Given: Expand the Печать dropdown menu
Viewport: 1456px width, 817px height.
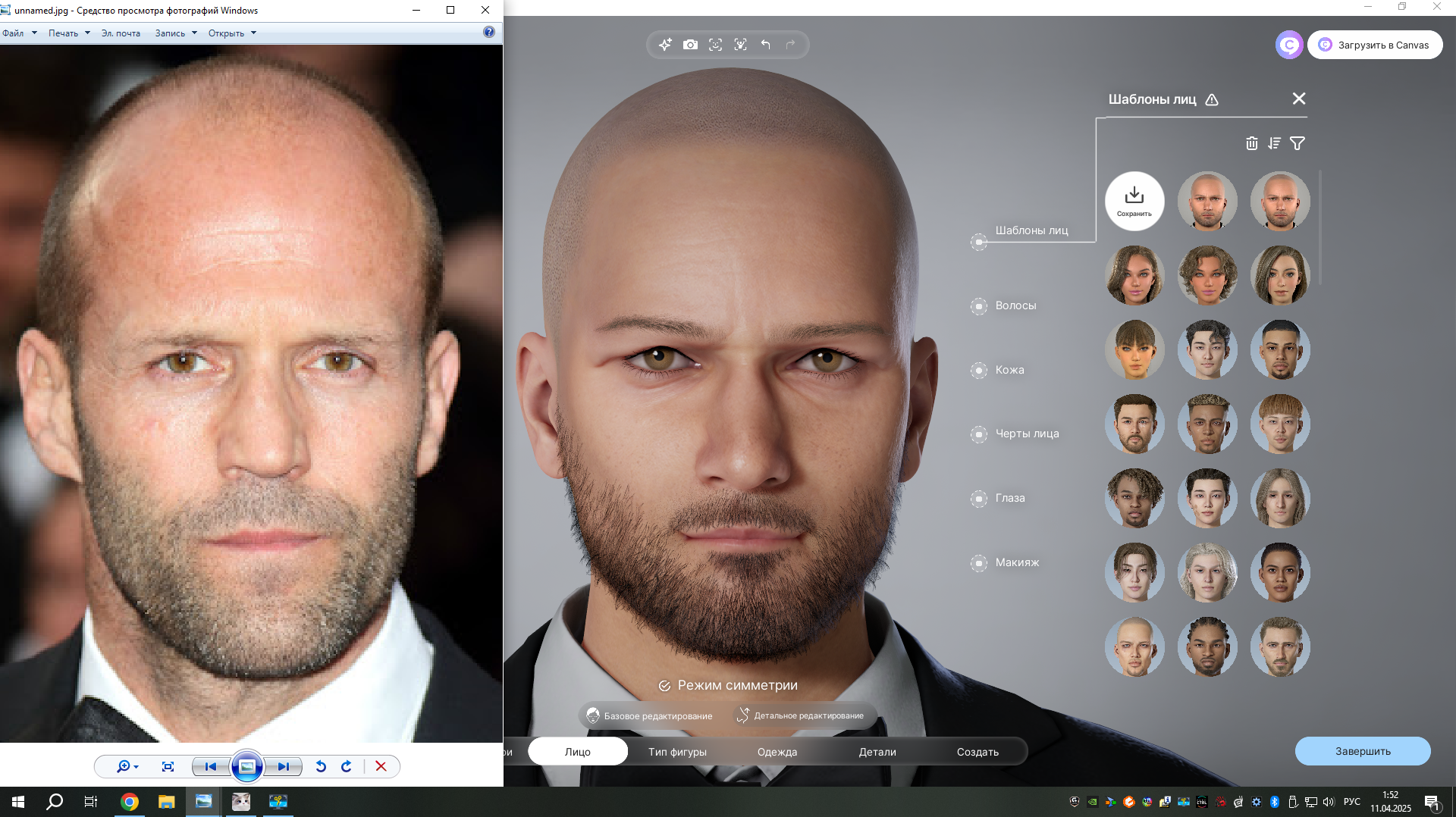Looking at the screenshot, I should pos(69,33).
